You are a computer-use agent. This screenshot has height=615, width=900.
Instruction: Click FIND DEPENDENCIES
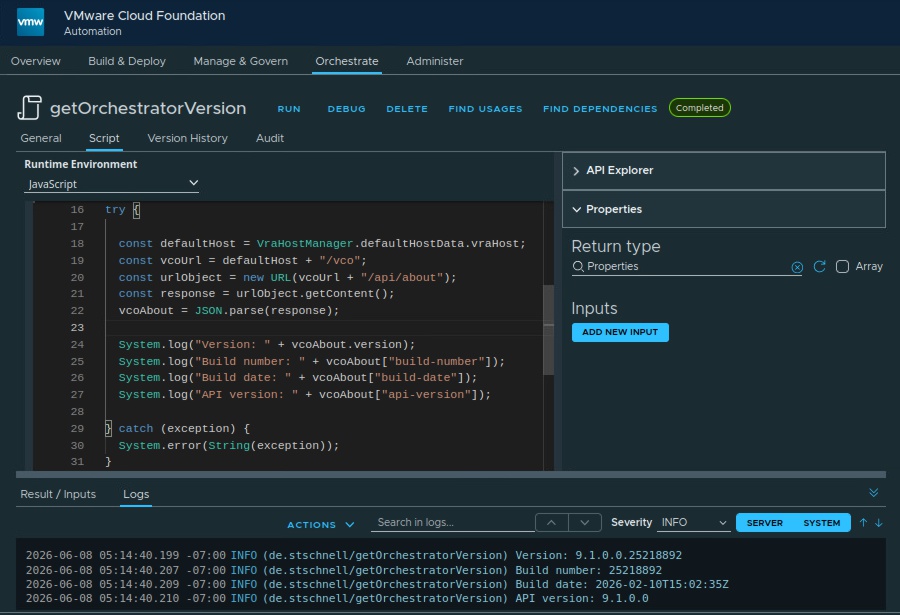(600, 109)
